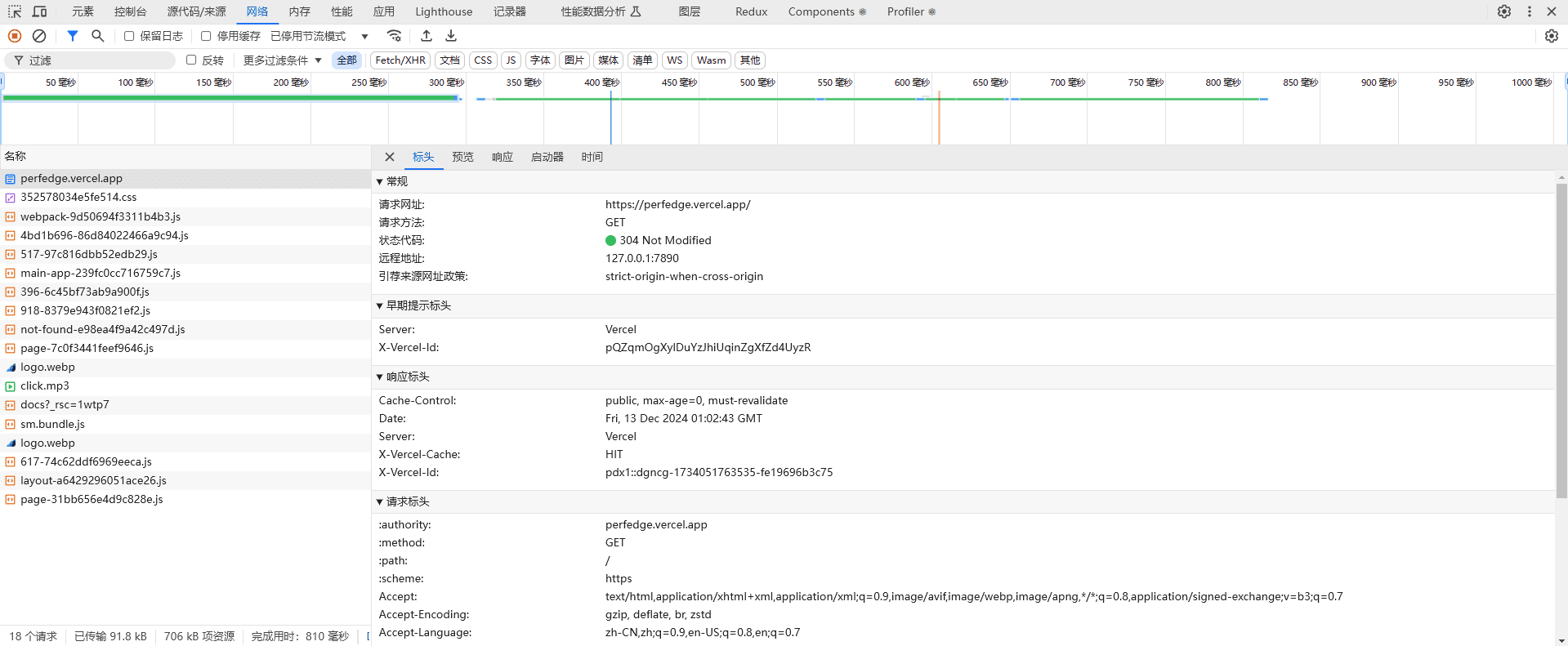Enable the 停用缓存 checkbox
Viewport: 1568px width, 646px height.
(x=206, y=36)
